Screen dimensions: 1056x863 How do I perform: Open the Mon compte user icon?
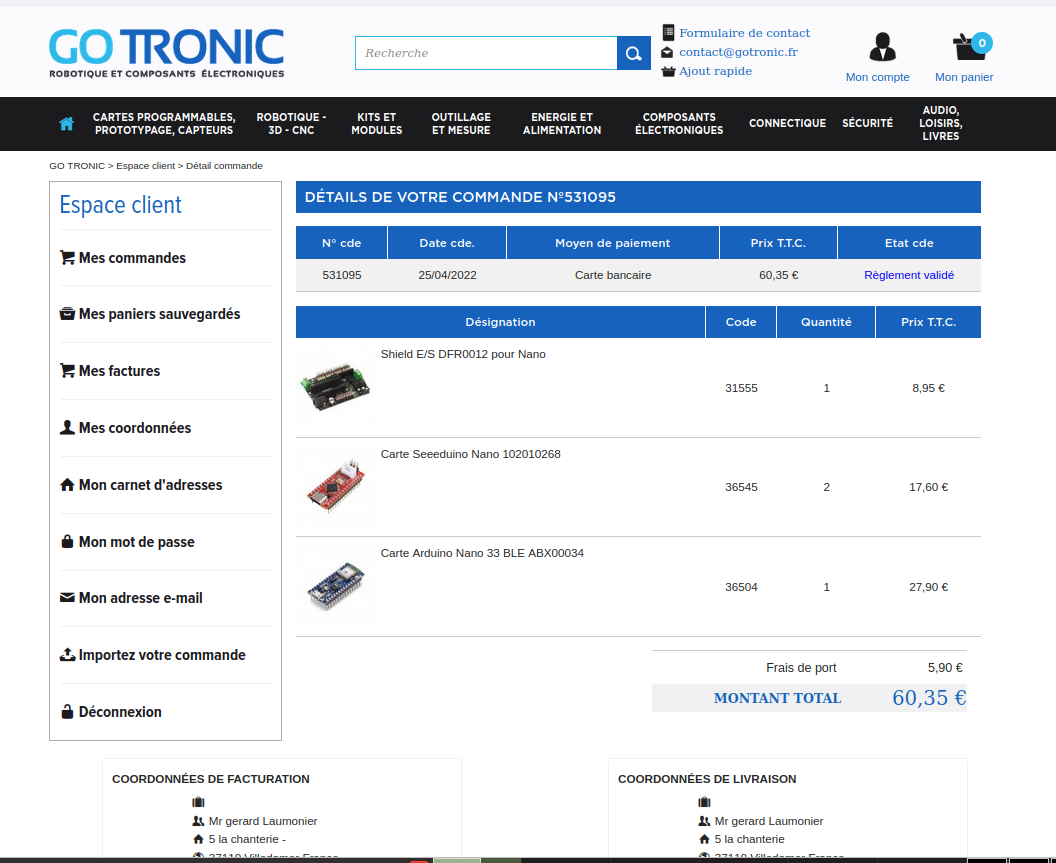881,47
